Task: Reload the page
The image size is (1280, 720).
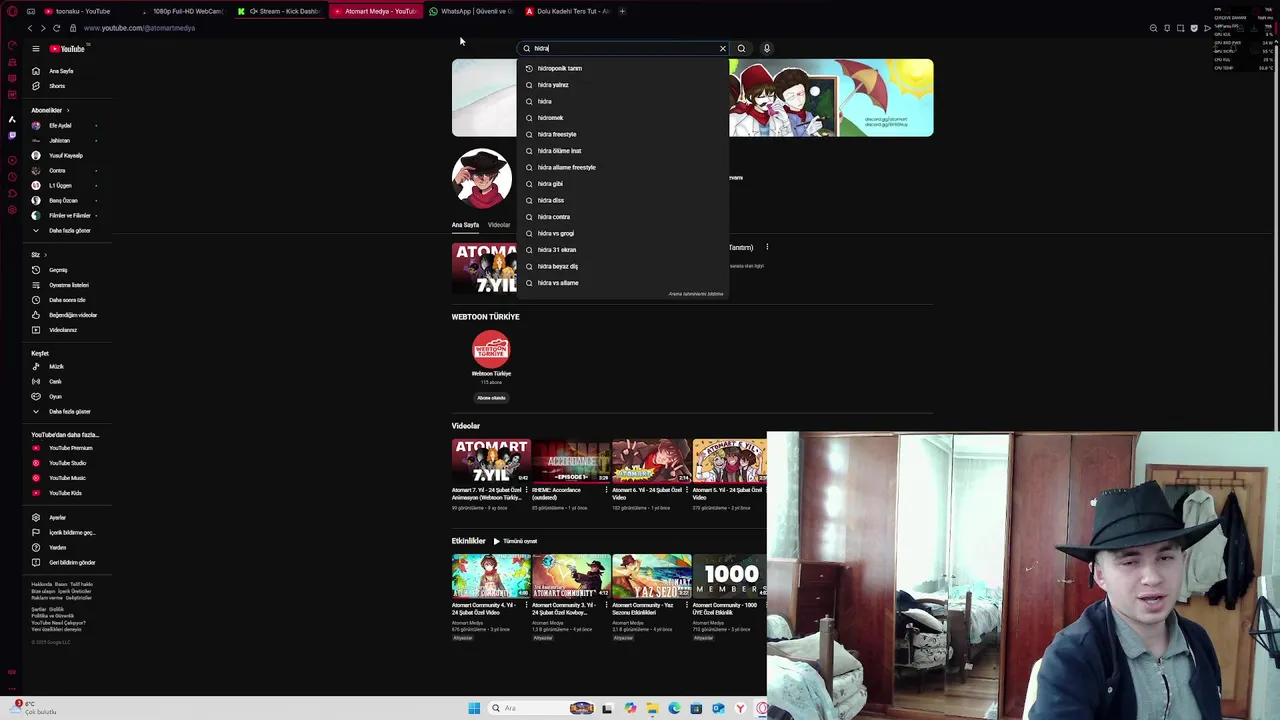Action: [56, 28]
